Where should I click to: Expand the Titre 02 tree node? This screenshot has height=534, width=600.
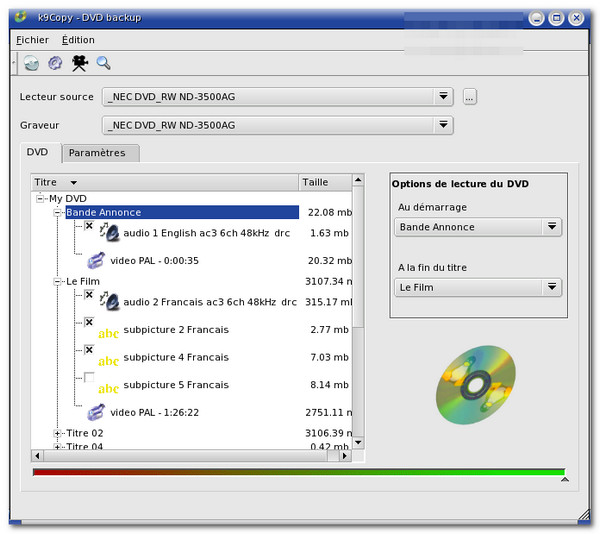tap(57, 433)
